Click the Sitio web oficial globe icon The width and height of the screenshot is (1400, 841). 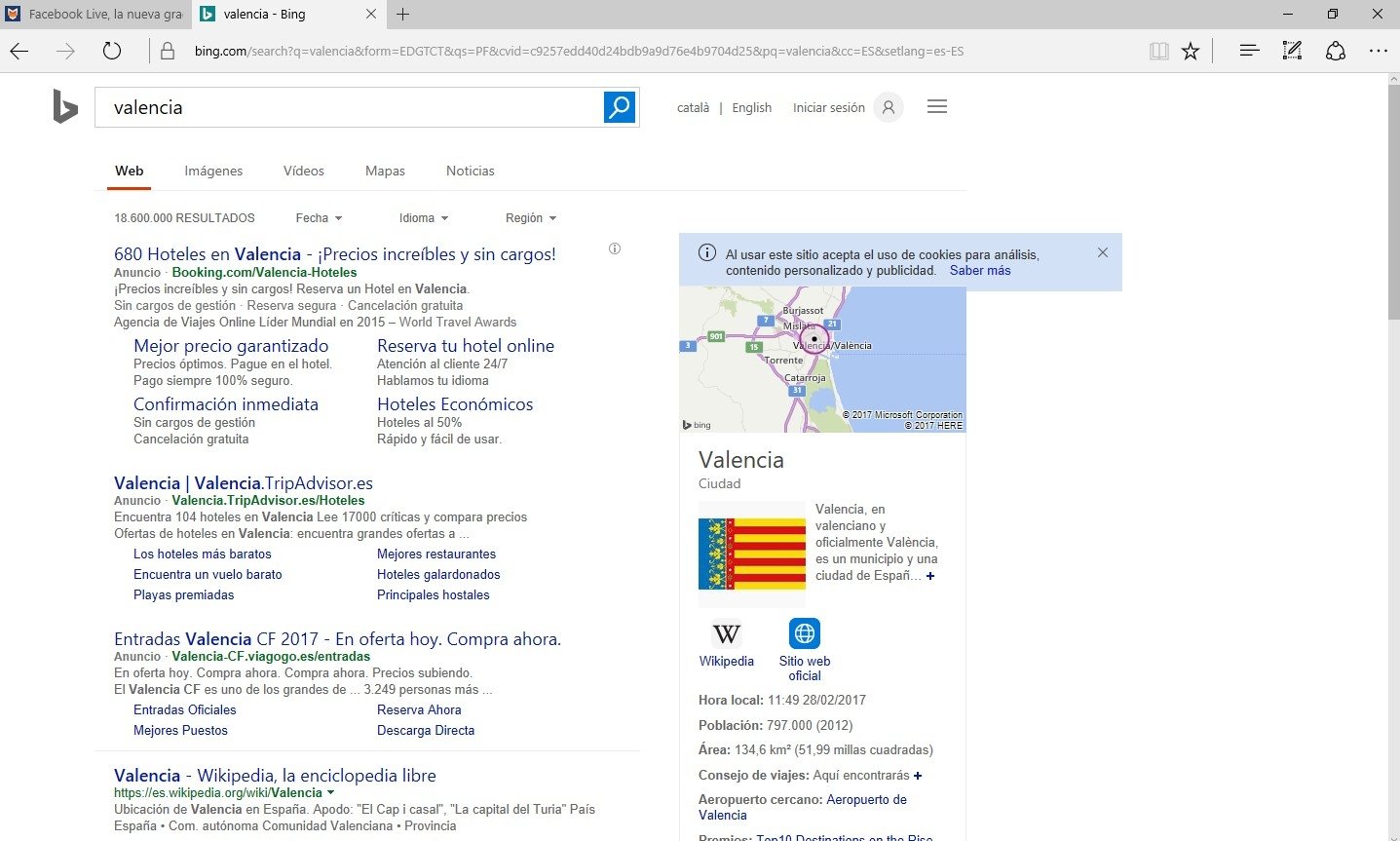coord(805,633)
